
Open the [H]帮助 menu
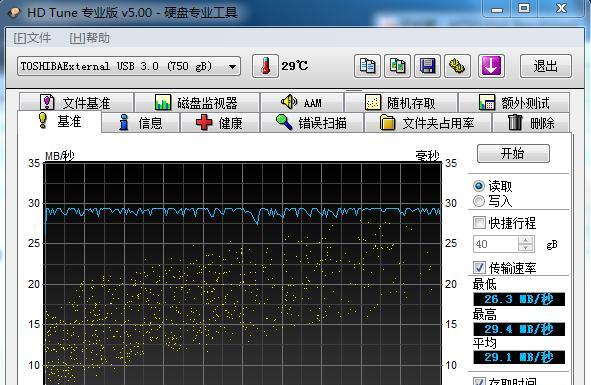(x=90, y=38)
